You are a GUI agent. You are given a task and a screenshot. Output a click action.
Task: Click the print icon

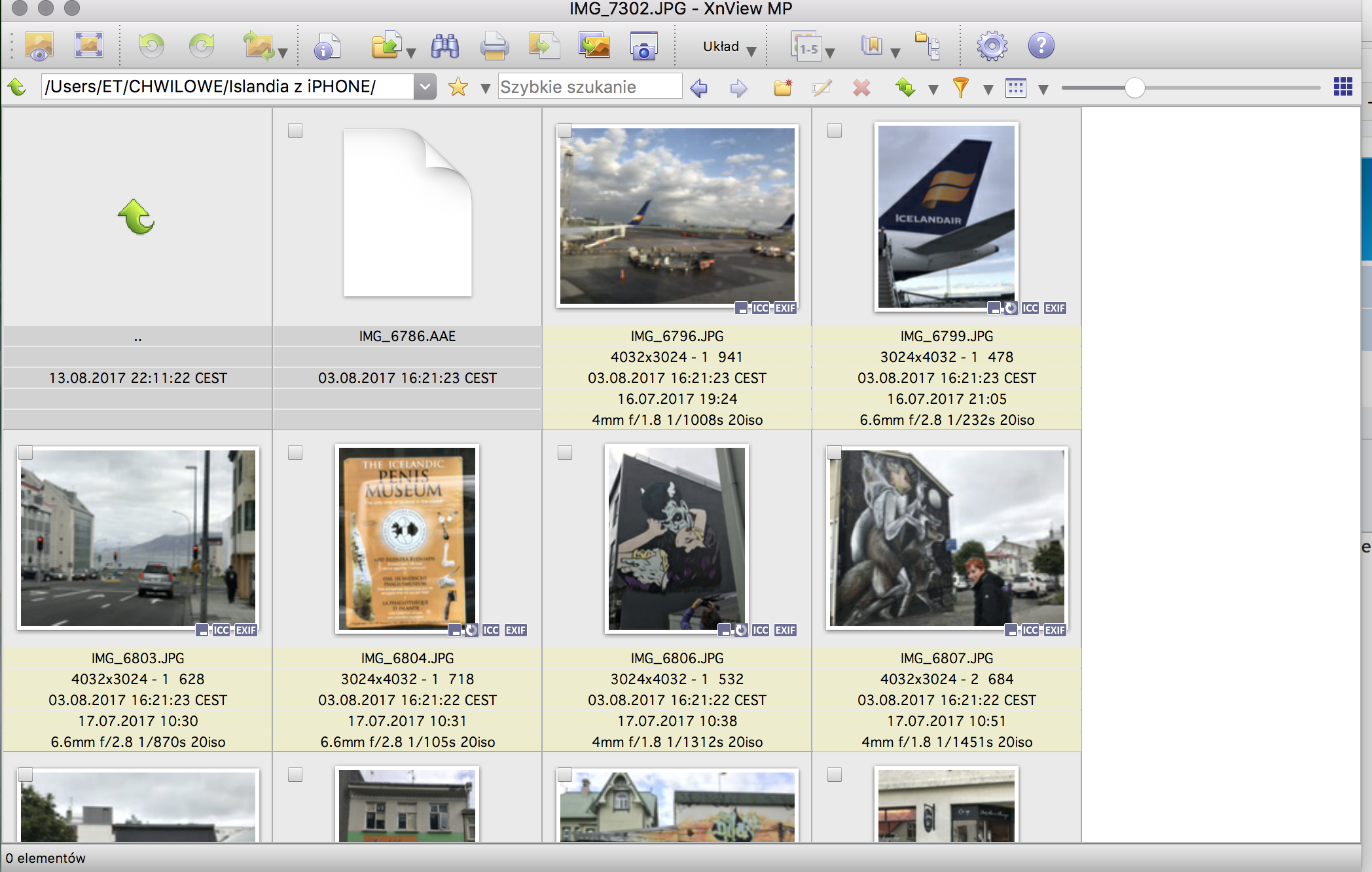pyautogui.click(x=494, y=46)
